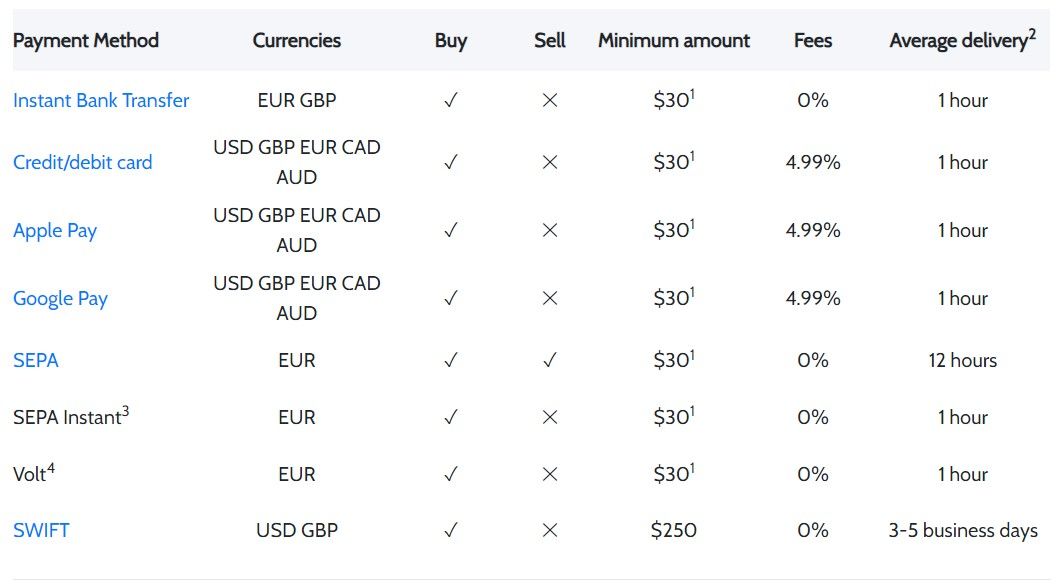Screen dimensions: 1057x587
Task: Open the SEPA payment method link
Action: [36, 360]
